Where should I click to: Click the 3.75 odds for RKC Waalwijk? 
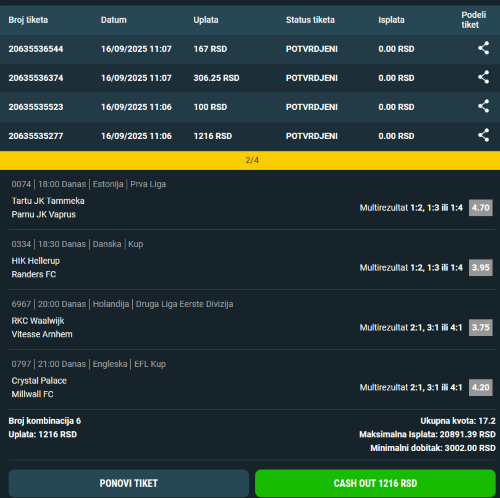pyautogui.click(x=480, y=327)
